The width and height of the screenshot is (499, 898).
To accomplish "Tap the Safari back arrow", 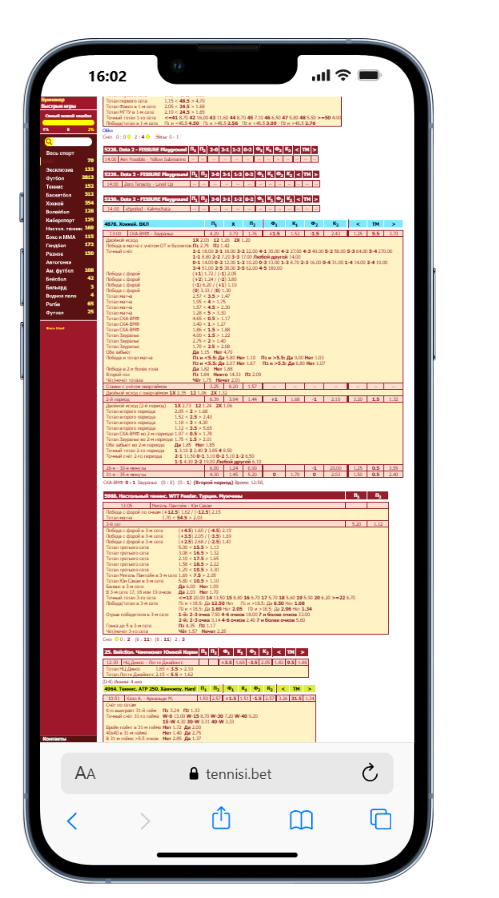I will click(72, 821).
